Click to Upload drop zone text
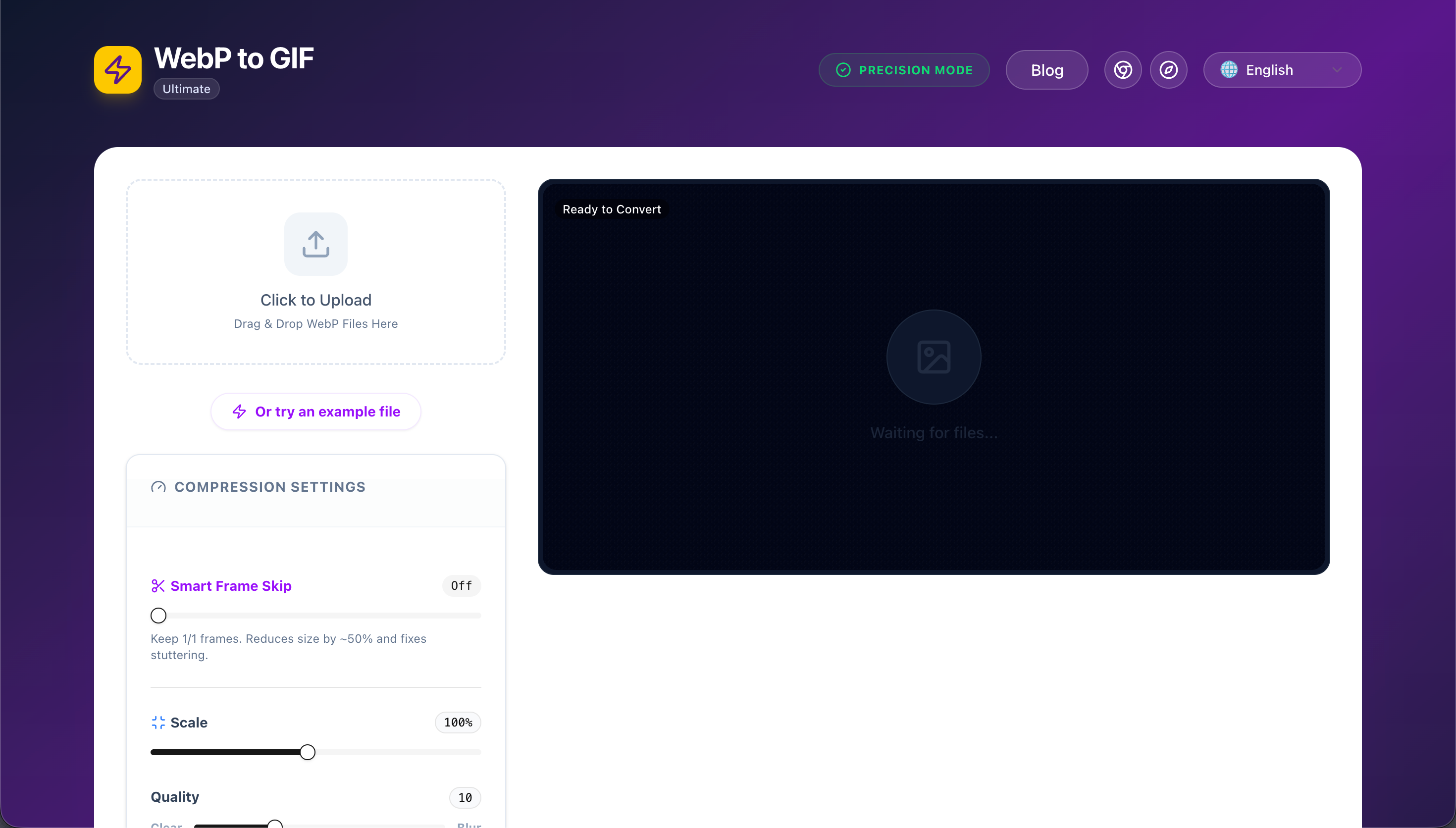Screen dimensions: 1456x828 coord(315,300)
